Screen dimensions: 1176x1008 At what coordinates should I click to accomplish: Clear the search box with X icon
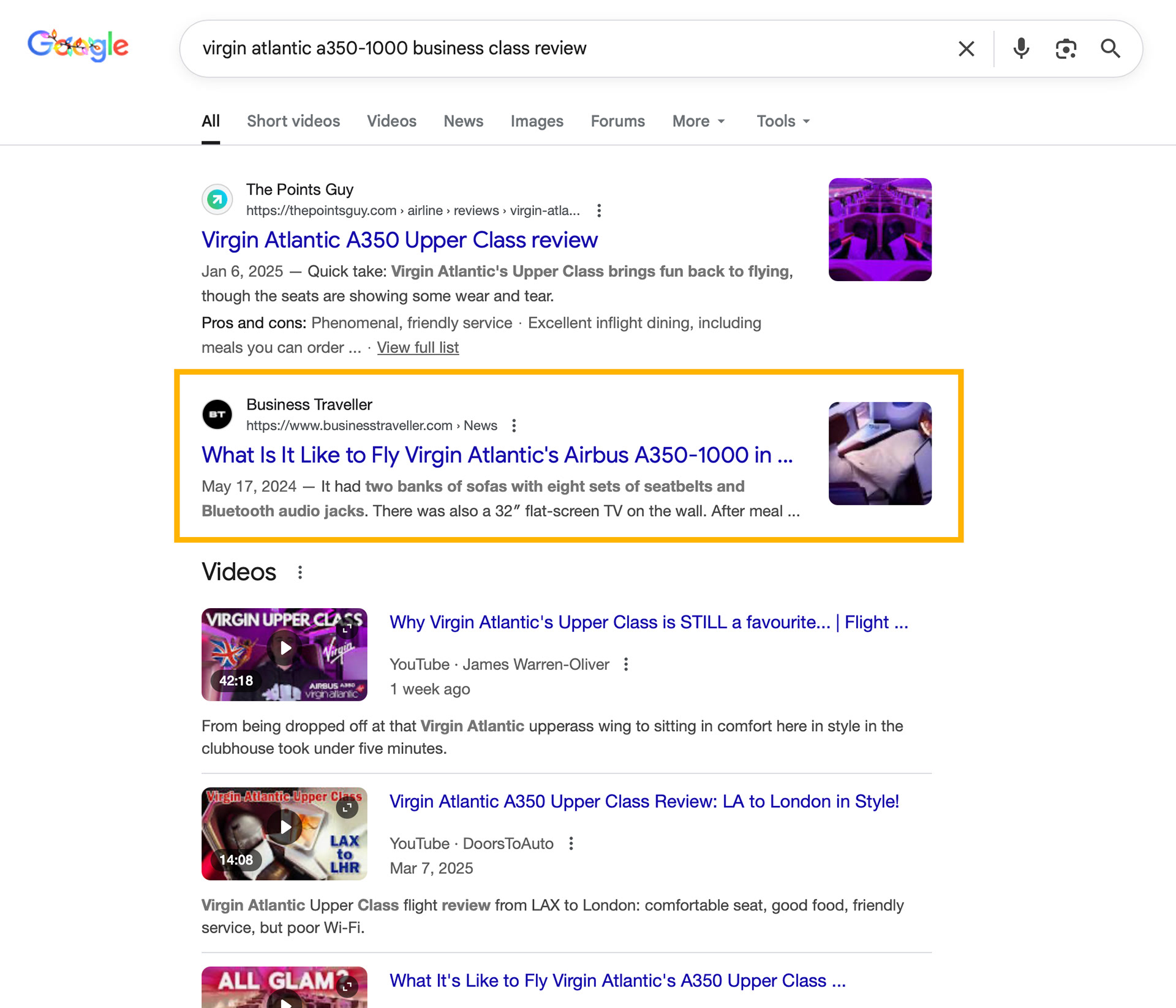pyautogui.click(x=966, y=48)
